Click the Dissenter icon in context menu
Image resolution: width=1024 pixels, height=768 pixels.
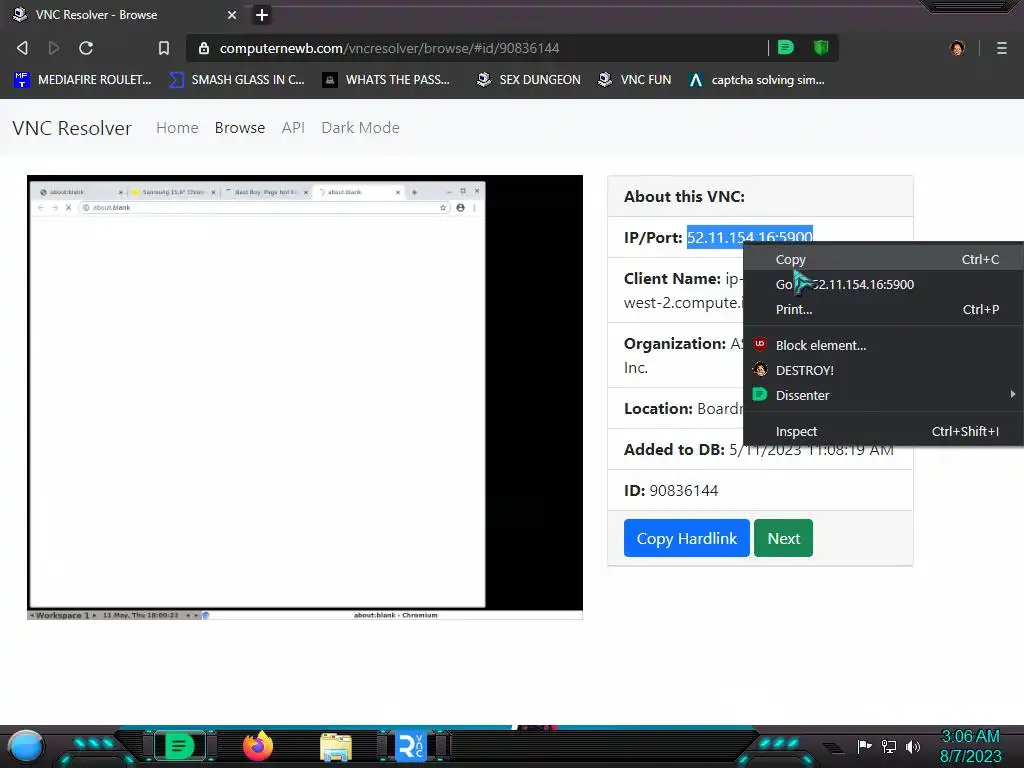click(x=760, y=394)
